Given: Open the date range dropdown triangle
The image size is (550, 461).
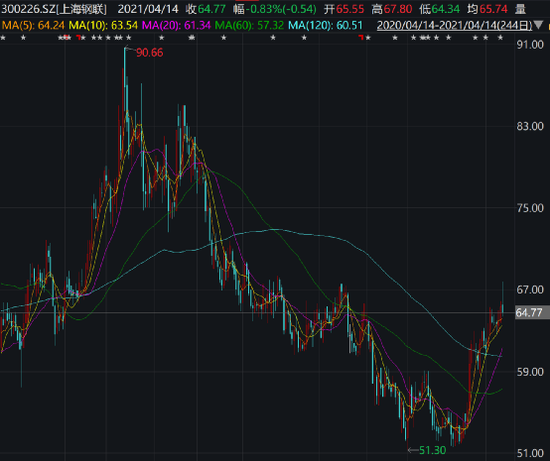Looking at the screenshot, I should tap(540, 25).
